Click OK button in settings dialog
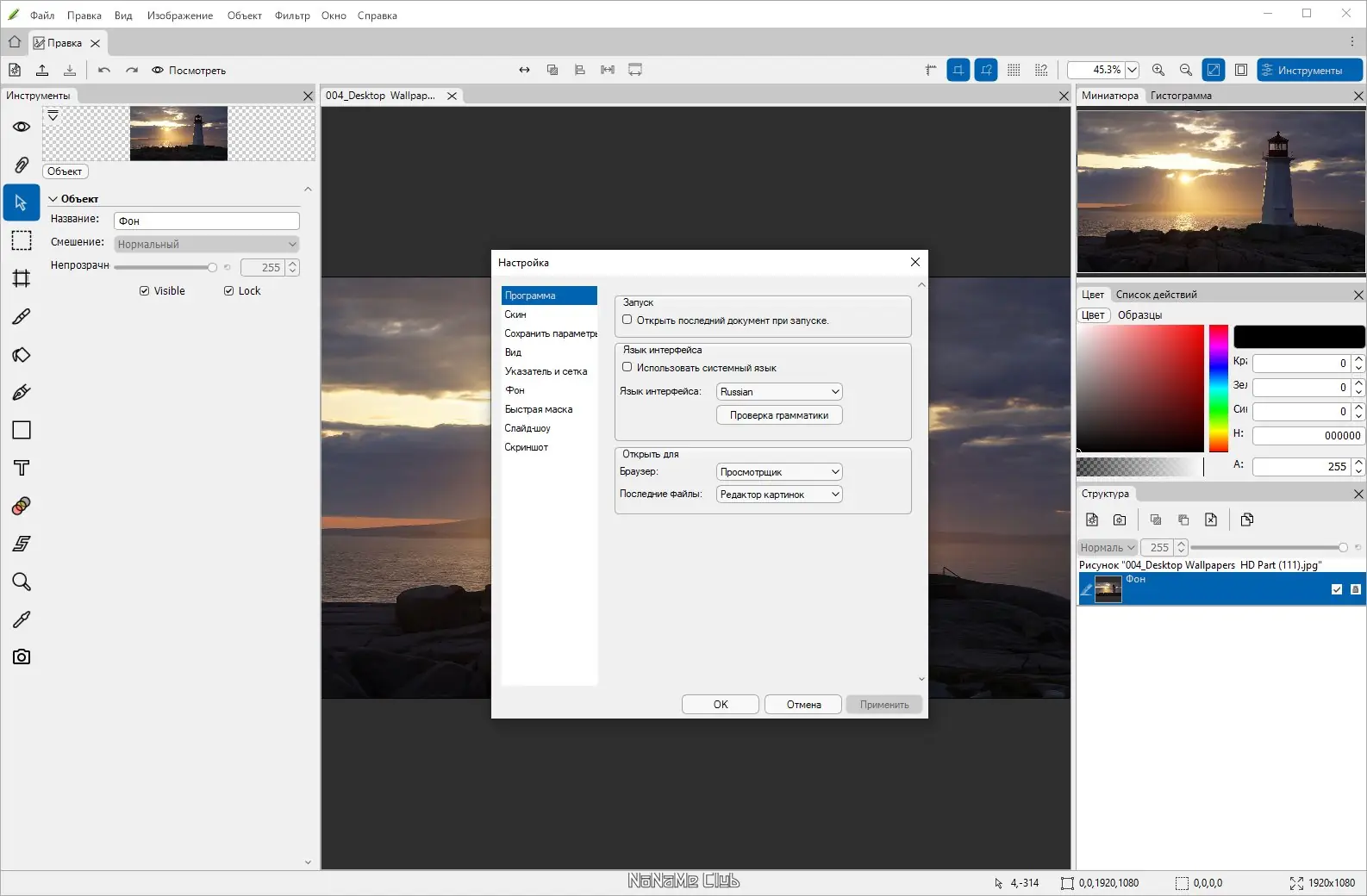The image size is (1367, 896). [720, 705]
